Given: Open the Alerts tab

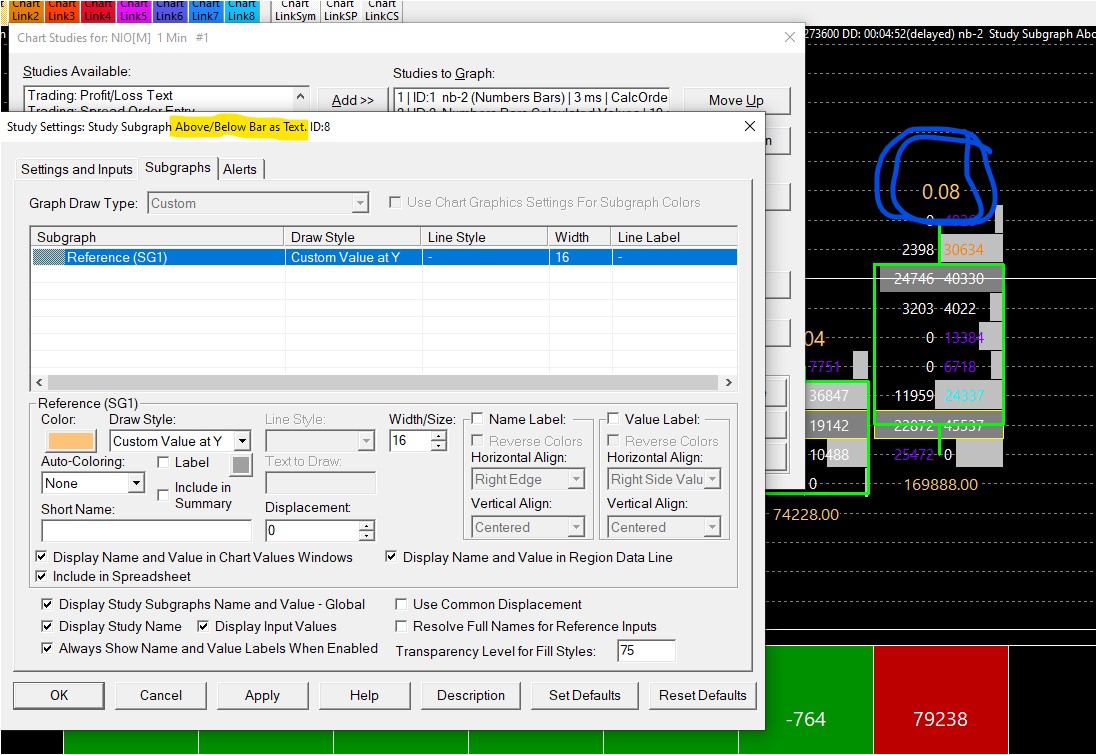Looking at the screenshot, I should [x=240, y=169].
